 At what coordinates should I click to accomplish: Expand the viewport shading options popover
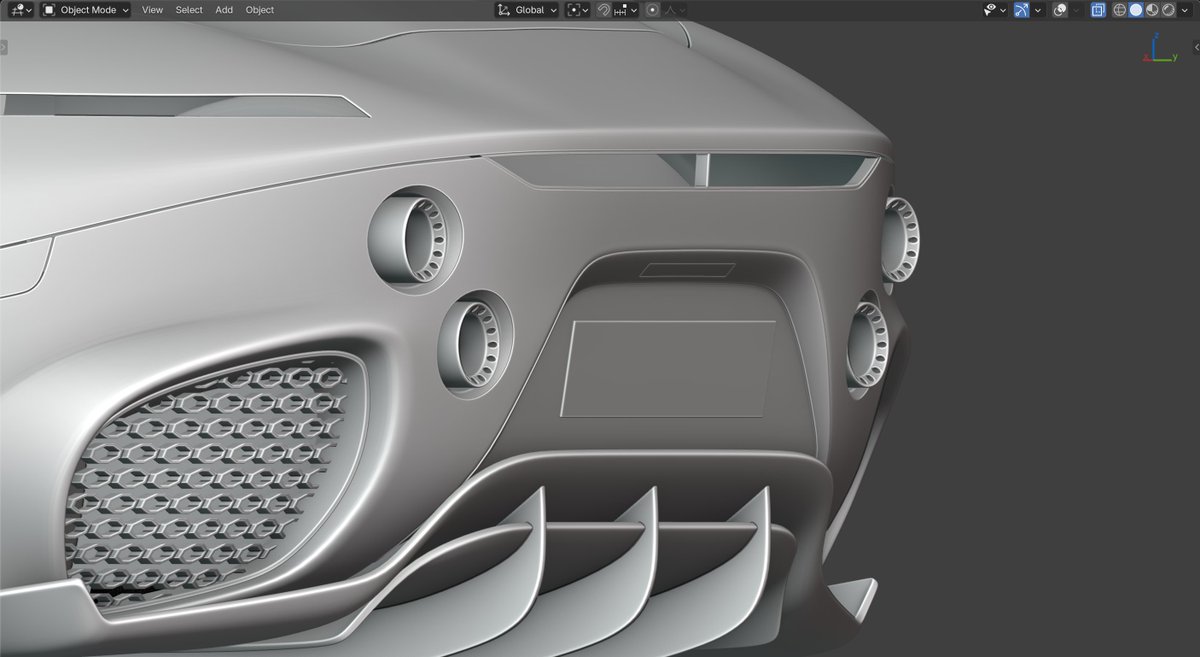(x=1185, y=10)
